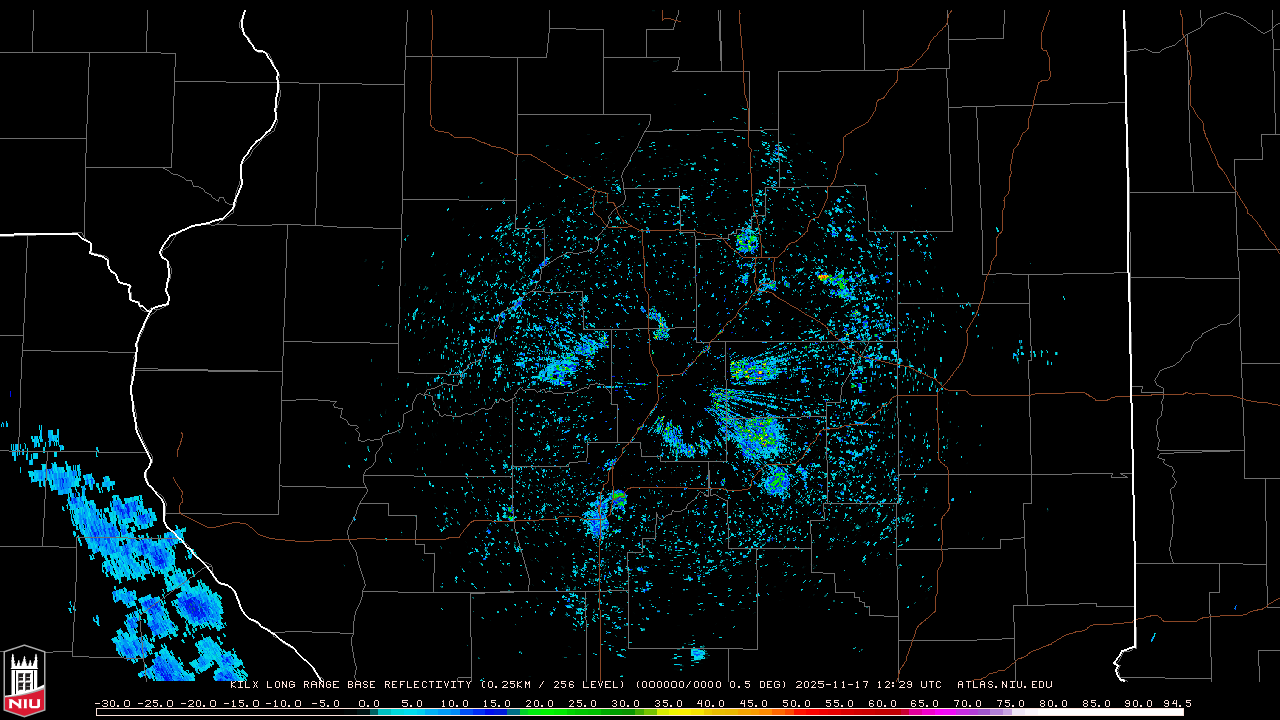Click the ATLAS.NIU.EDU text
Image resolution: width=1280 pixels, height=720 pixels.
click(x=1004, y=685)
